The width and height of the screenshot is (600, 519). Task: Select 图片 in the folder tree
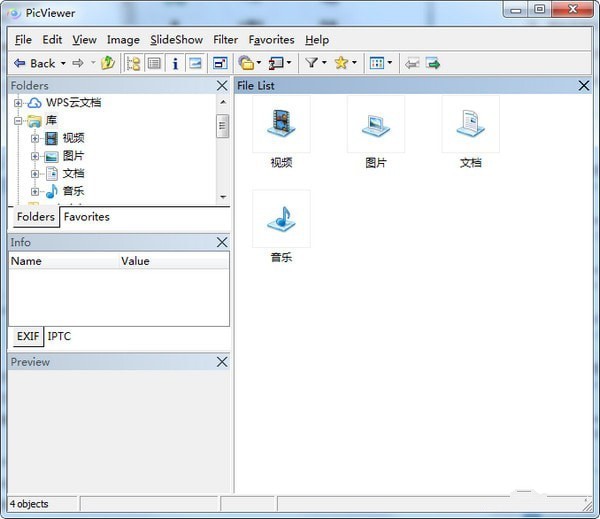(73, 155)
